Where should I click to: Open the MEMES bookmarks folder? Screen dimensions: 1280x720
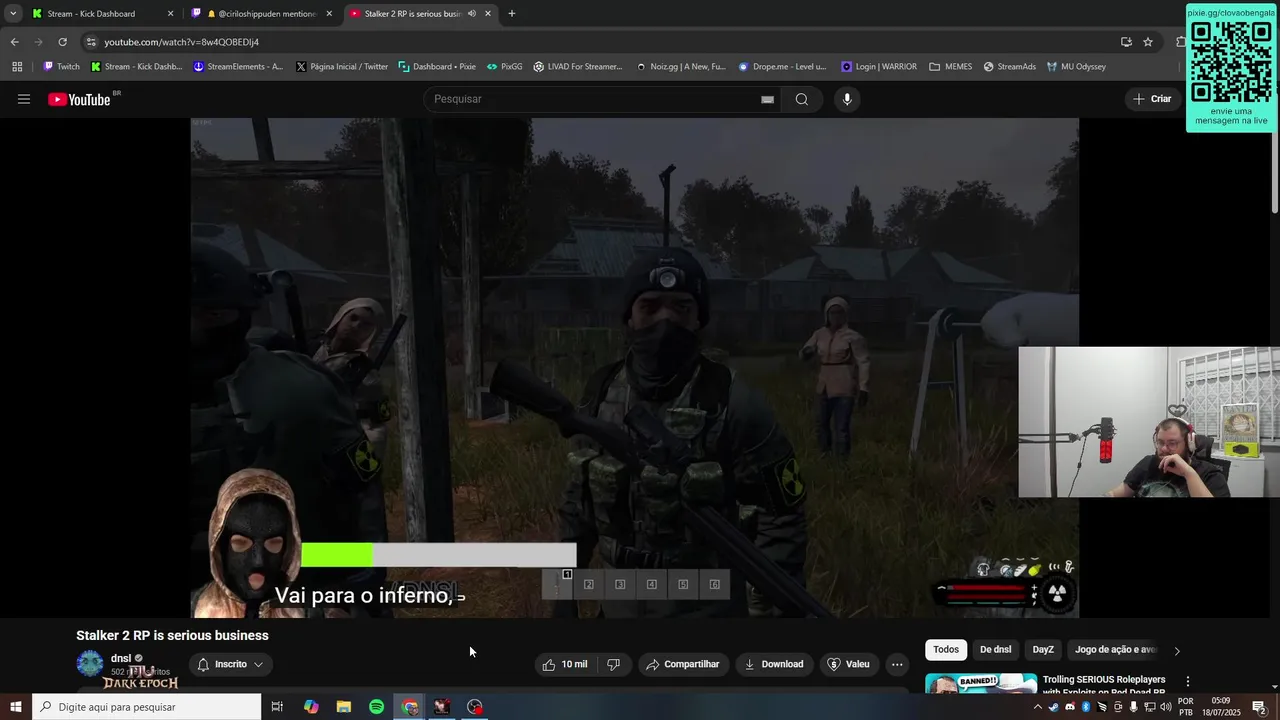click(x=950, y=67)
